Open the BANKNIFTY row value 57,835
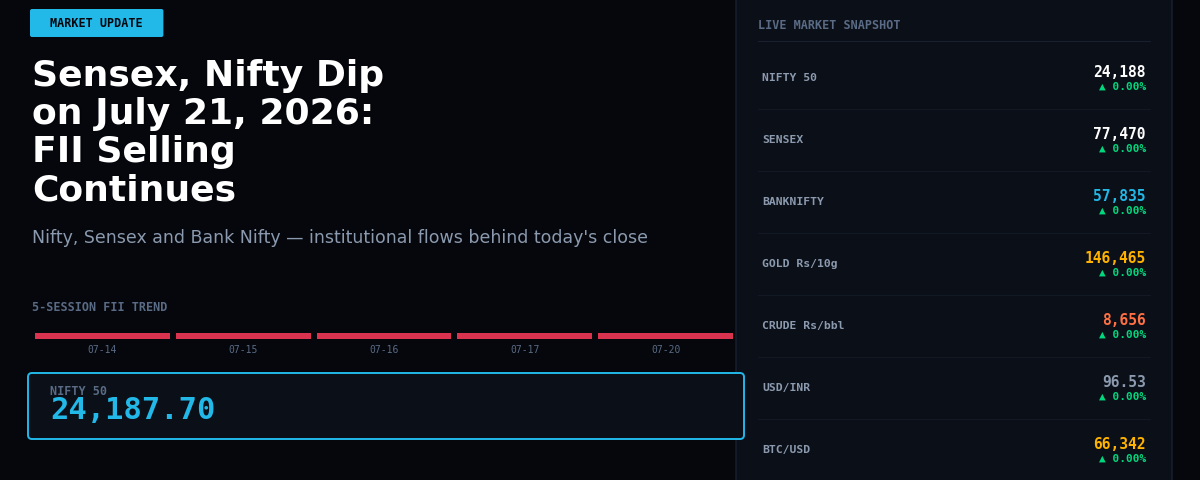1200x480 pixels. (x=1119, y=196)
